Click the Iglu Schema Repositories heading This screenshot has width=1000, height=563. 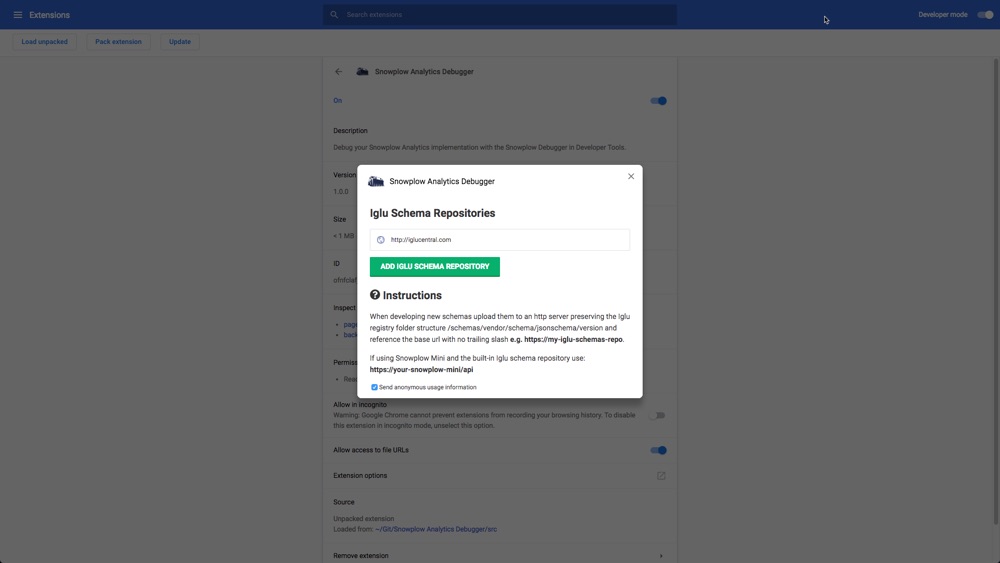point(432,213)
